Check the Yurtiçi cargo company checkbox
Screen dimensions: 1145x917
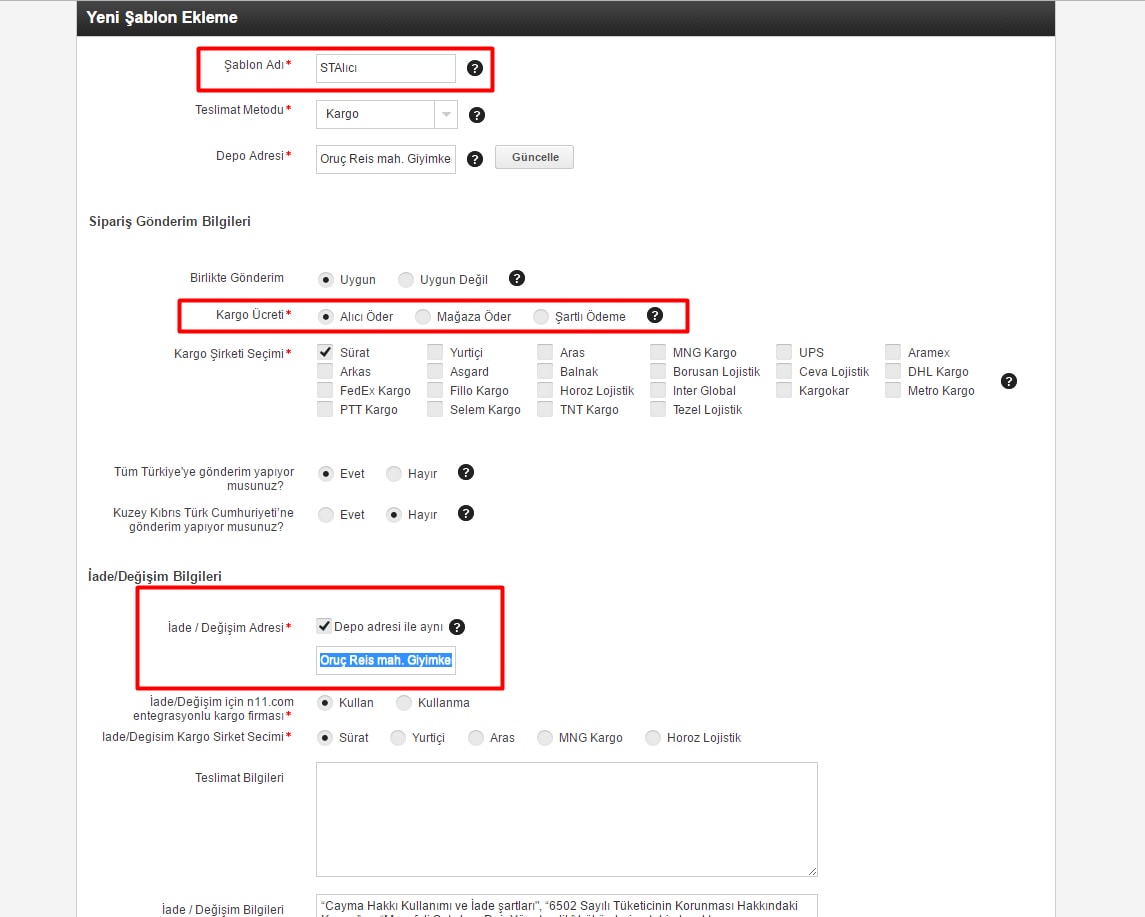435,352
